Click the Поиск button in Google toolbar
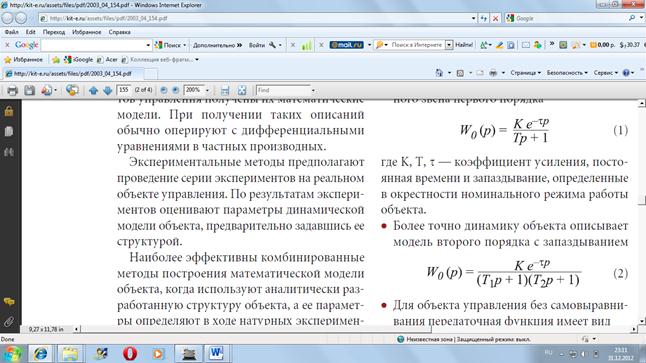646x363 pixels. (x=170, y=45)
